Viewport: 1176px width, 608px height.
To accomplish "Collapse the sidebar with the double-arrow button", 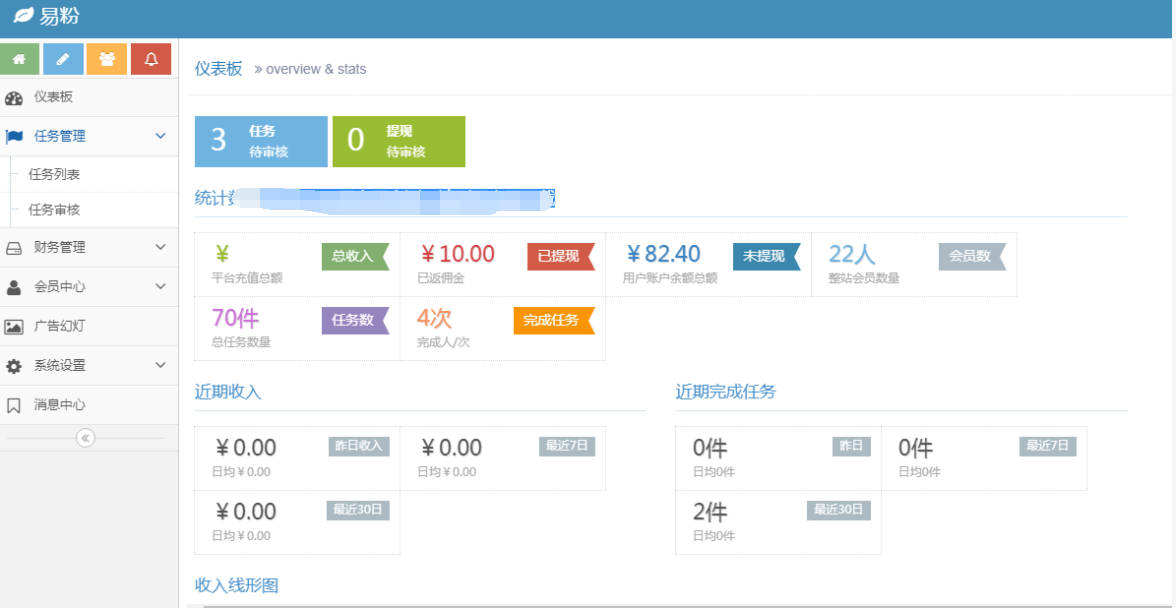I will (86, 438).
